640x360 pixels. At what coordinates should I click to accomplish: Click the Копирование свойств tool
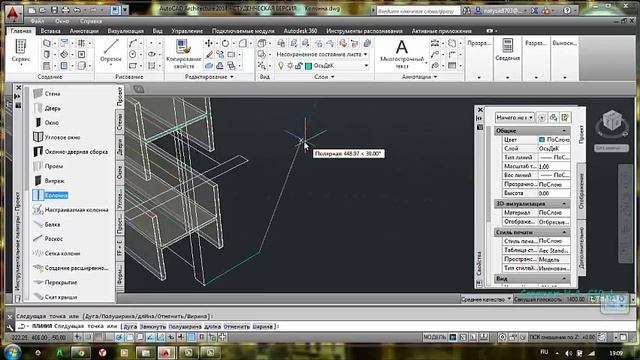[184, 54]
